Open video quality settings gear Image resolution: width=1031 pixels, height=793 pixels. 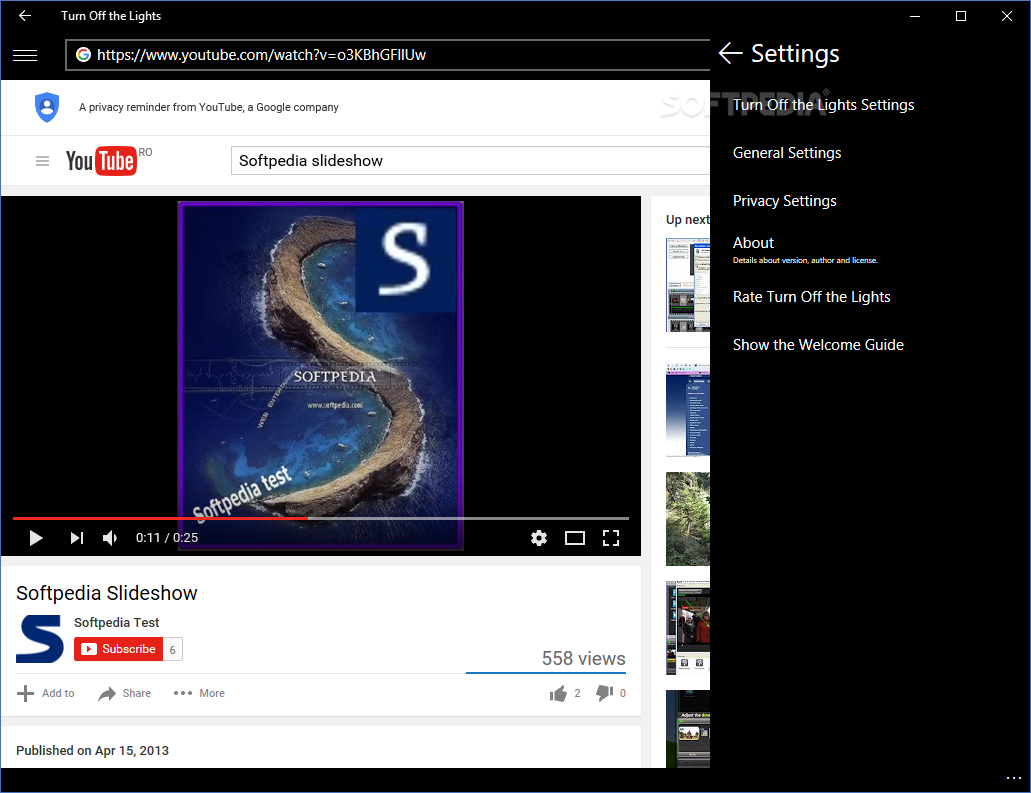[539, 539]
